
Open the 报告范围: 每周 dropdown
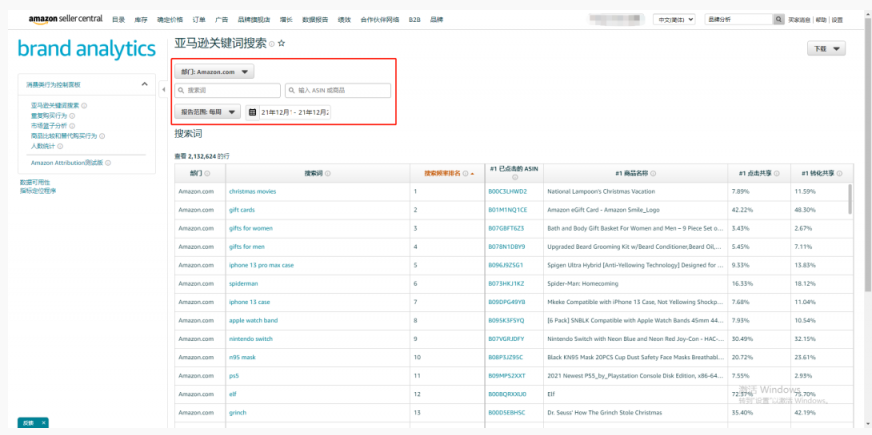[x=207, y=112]
